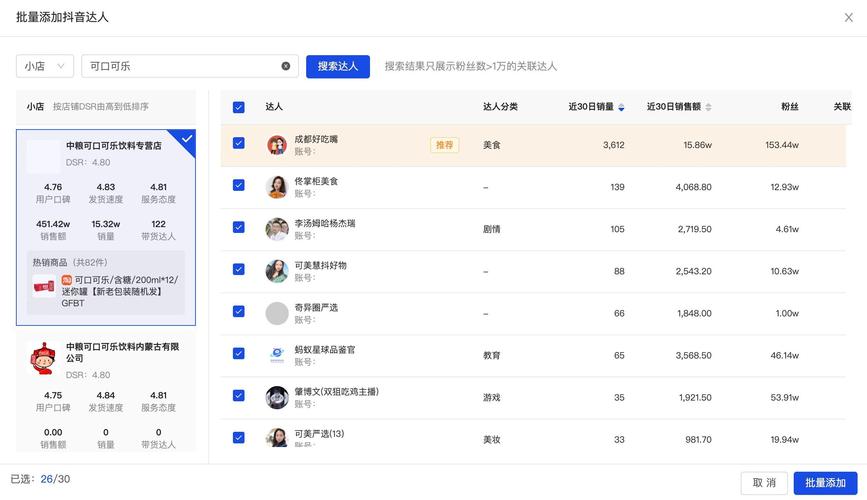
Task: Click the 蚂蚁星球品鉴官 name text
Action: 325,349
